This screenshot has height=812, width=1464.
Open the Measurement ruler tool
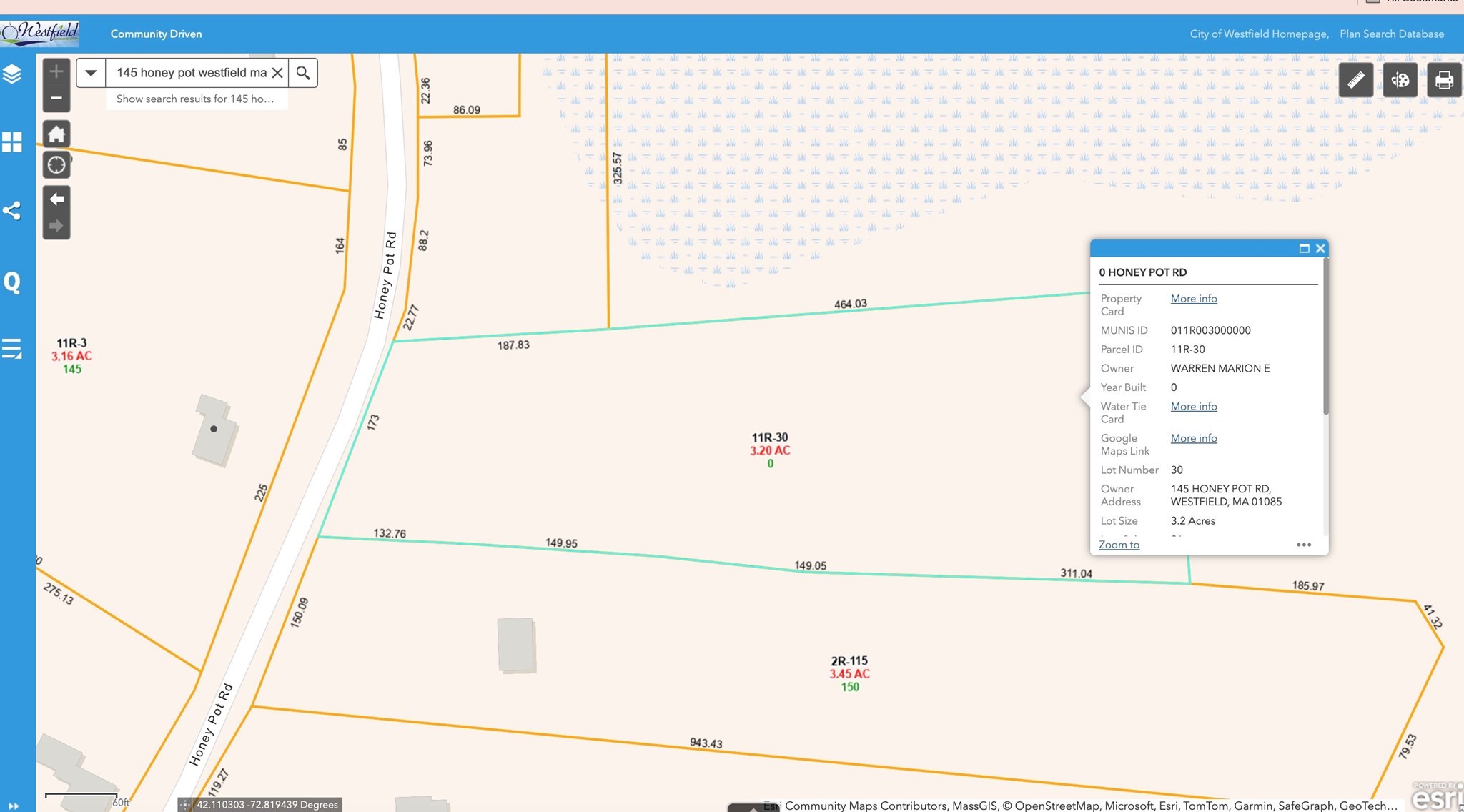coord(1355,79)
